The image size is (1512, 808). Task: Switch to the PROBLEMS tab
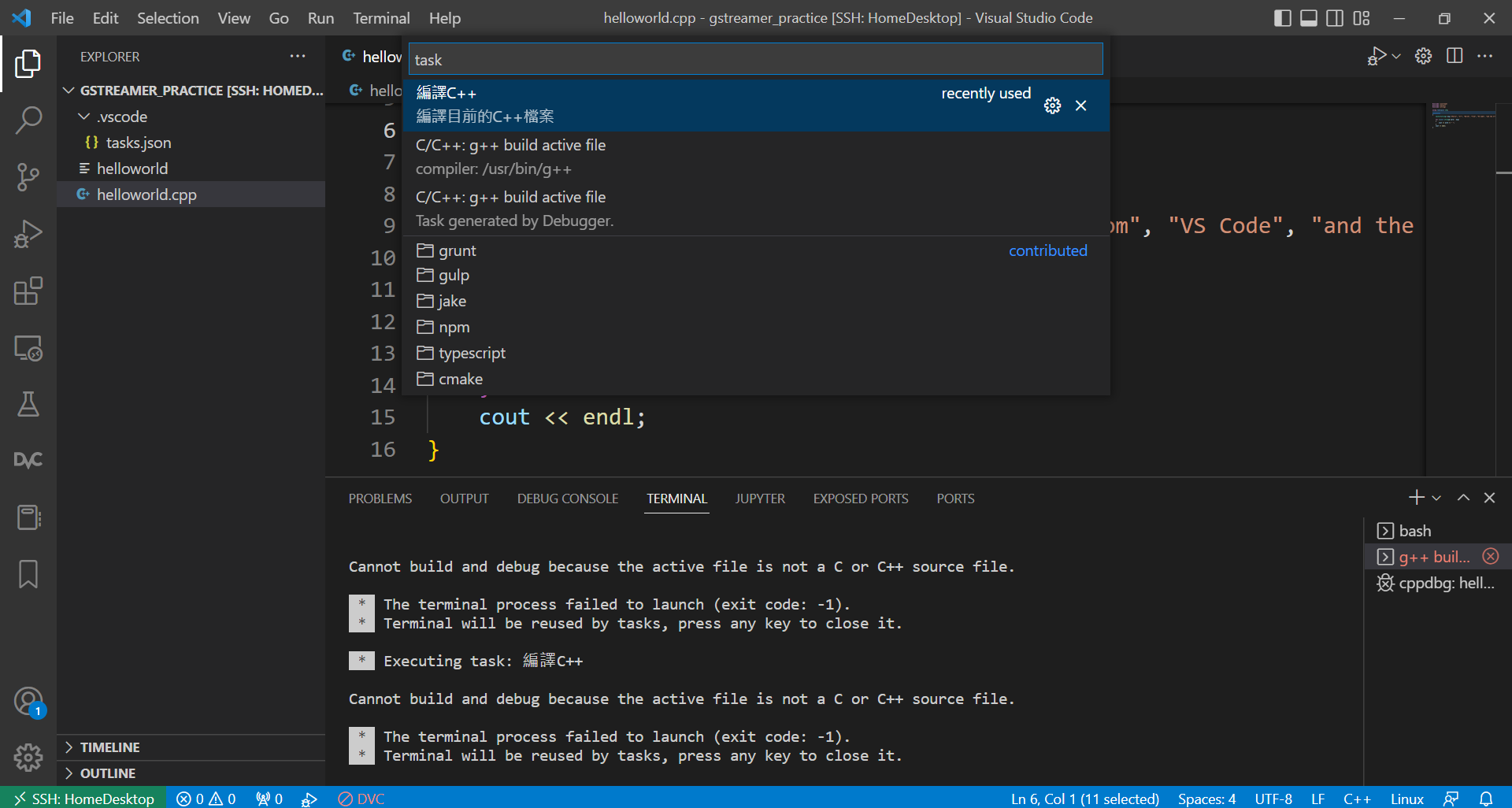380,499
